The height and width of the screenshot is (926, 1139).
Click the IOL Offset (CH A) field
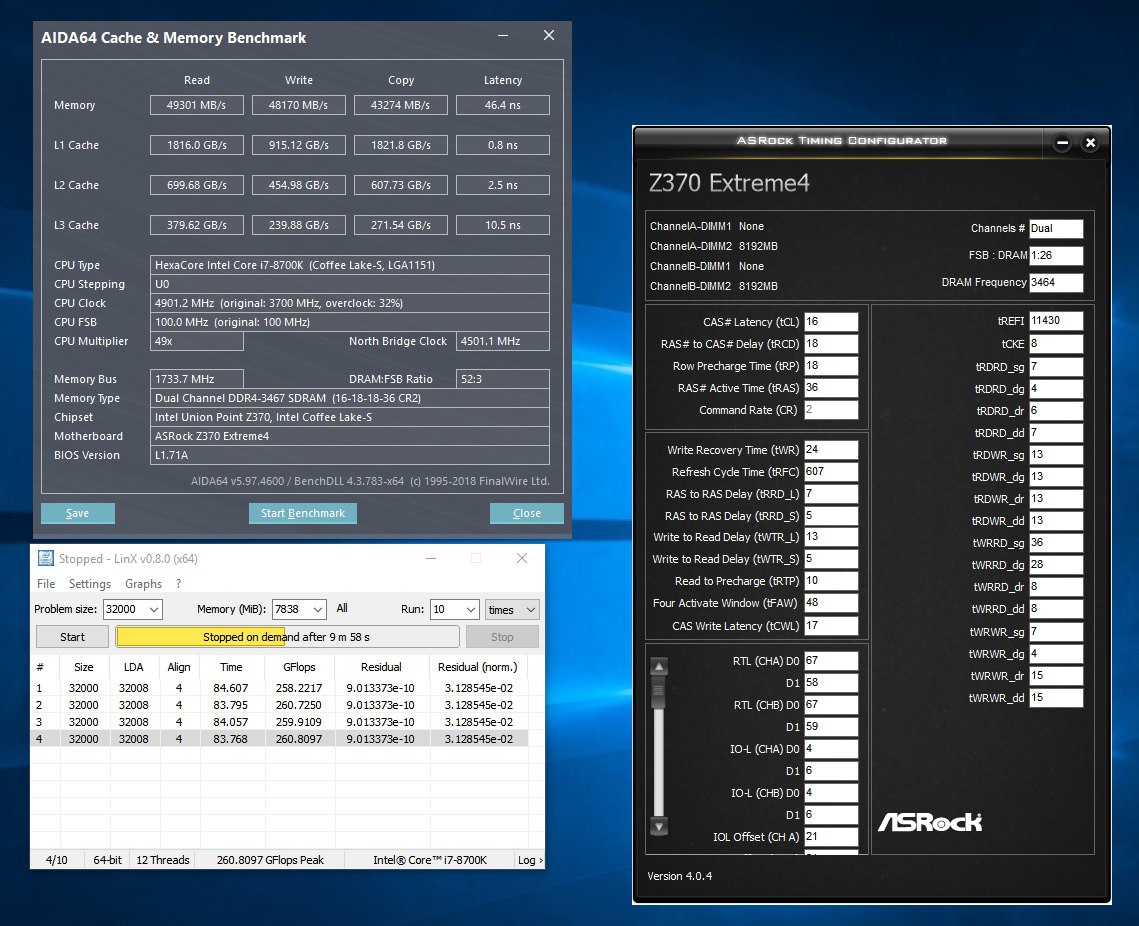831,837
